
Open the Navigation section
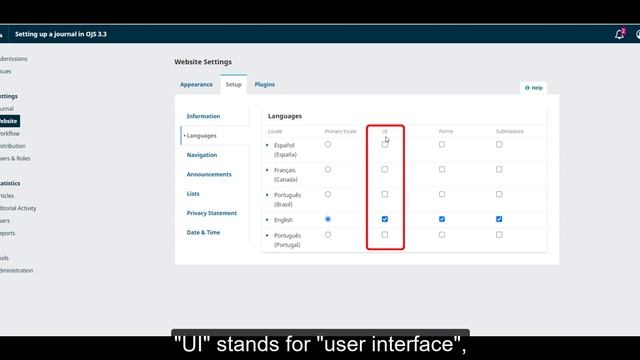[x=202, y=155]
